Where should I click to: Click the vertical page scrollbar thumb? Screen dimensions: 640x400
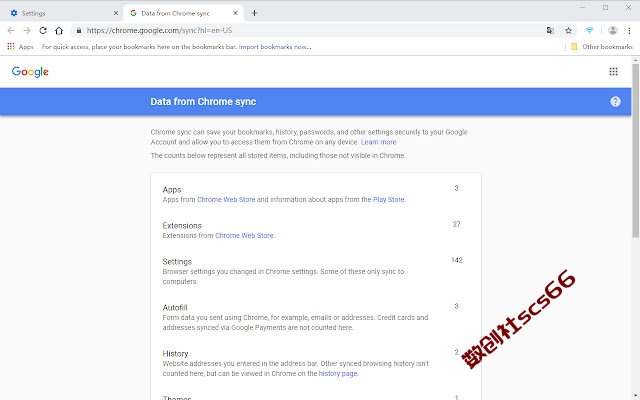point(636,150)
